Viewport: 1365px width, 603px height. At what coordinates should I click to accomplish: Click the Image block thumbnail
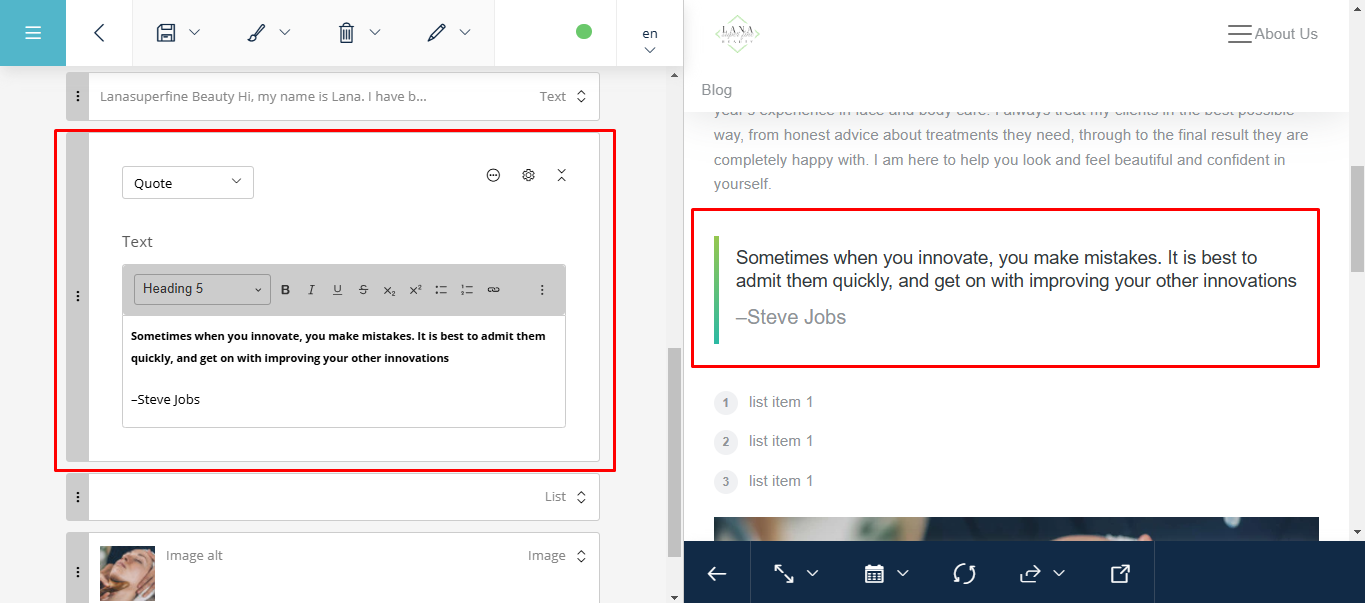tap(128, 572)
